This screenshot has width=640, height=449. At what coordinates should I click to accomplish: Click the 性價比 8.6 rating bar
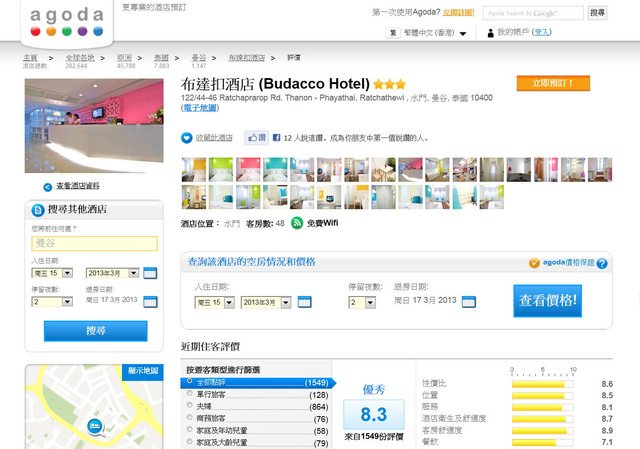(542, 384)
